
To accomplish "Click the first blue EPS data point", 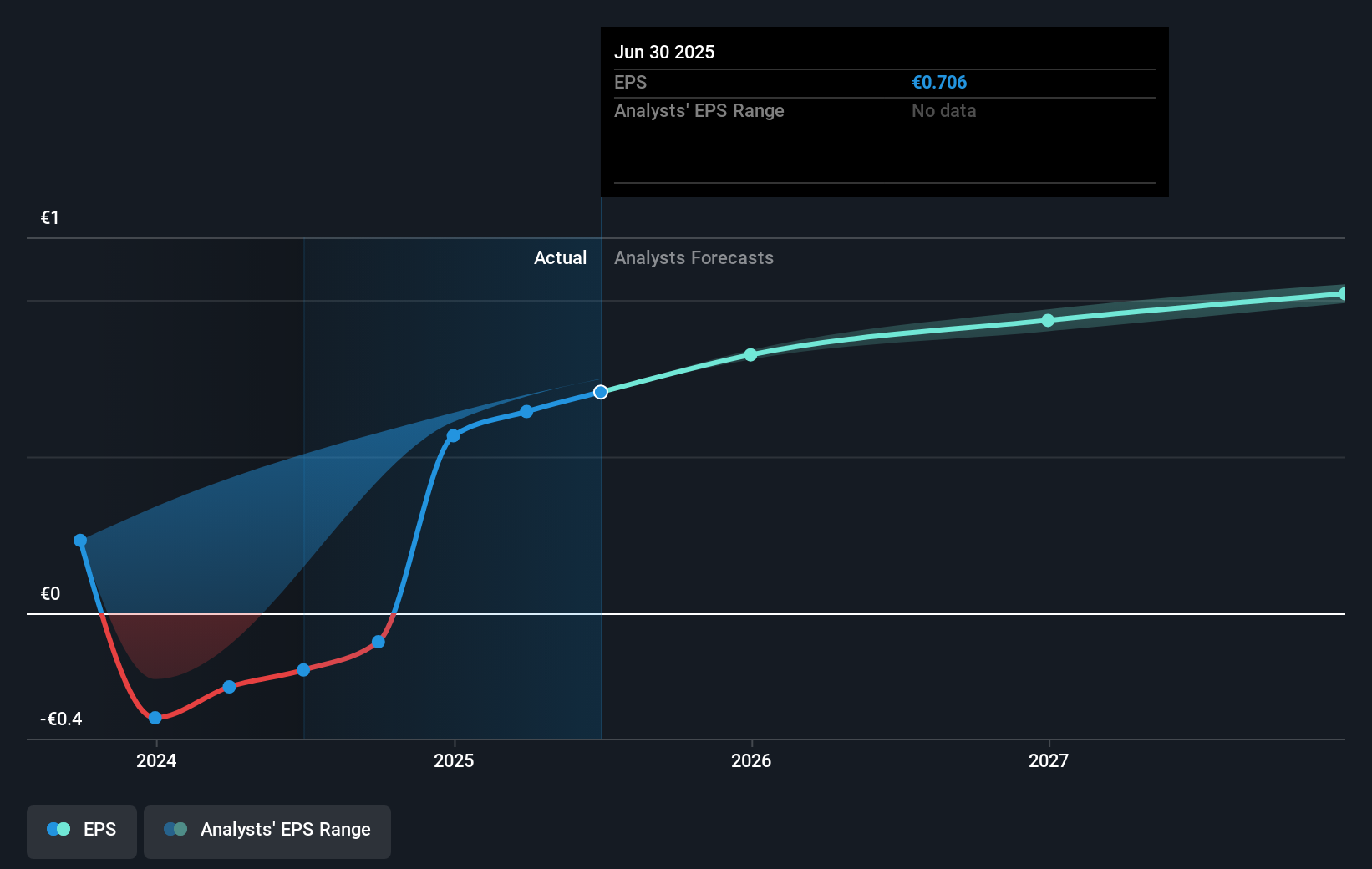I will click(79, 540).
